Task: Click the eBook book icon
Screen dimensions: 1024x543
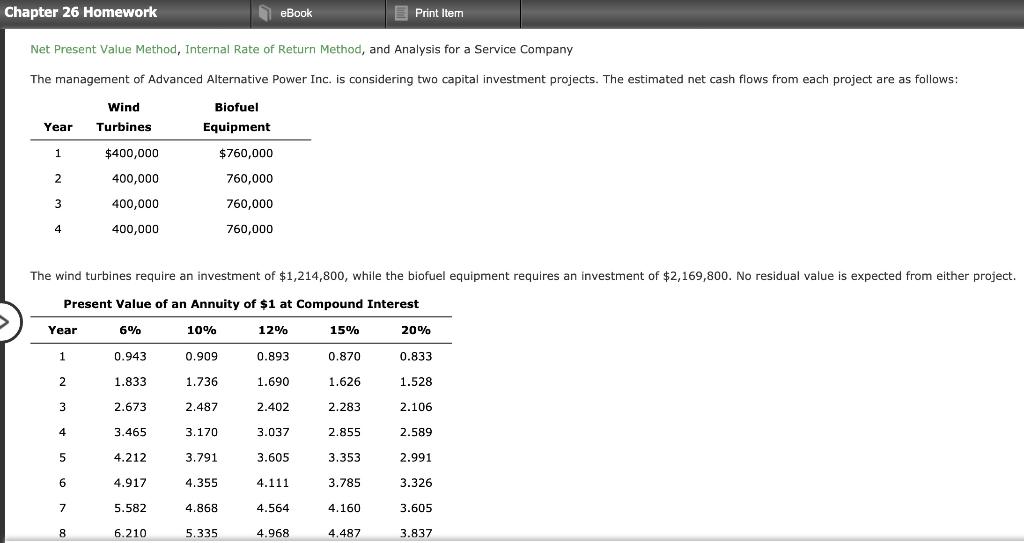Action: [x=264, y=13]
